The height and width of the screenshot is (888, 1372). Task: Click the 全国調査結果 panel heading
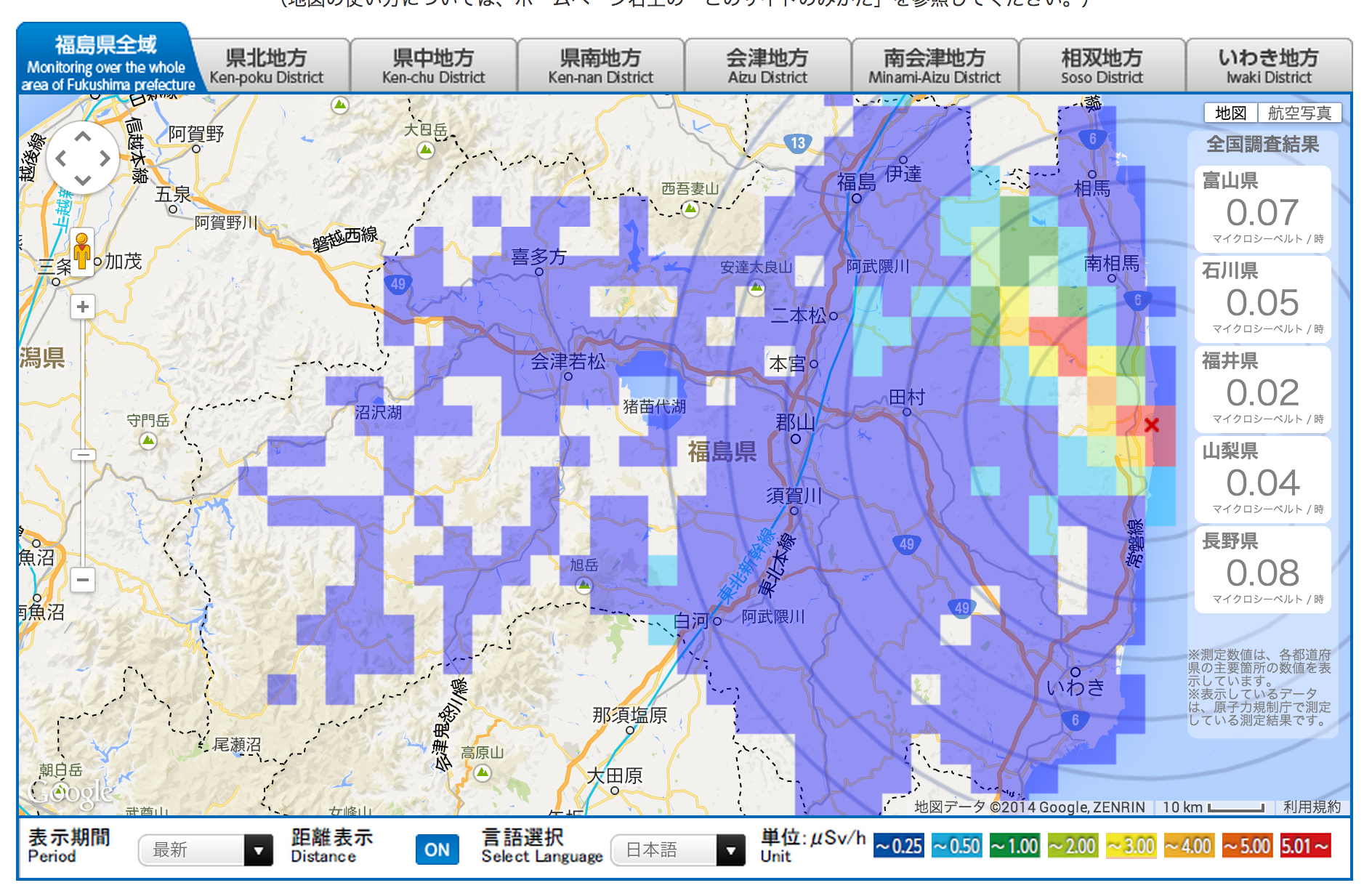(x=1263, y=144)
